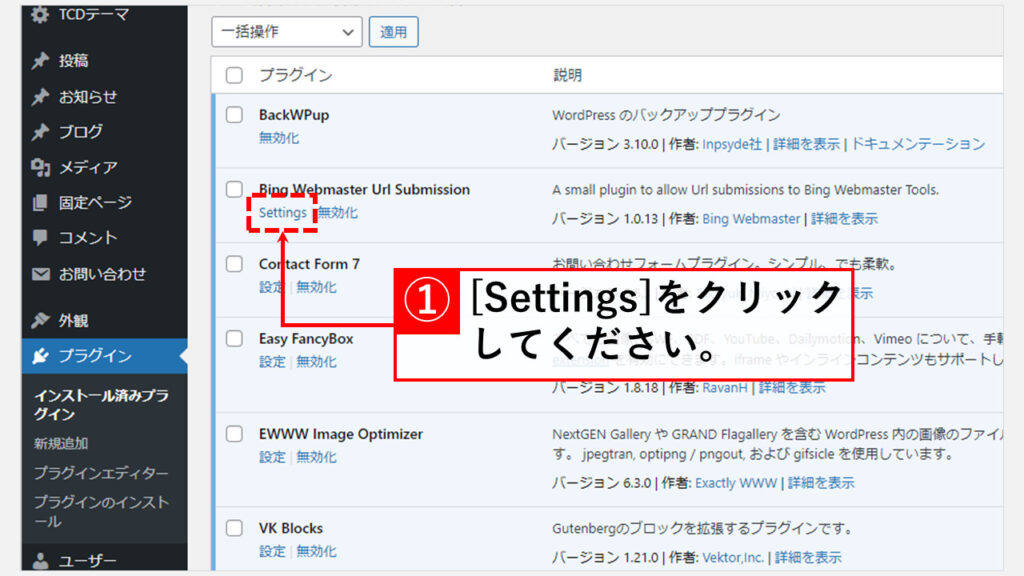Click the プラグイン column header

tap(296, 75)
